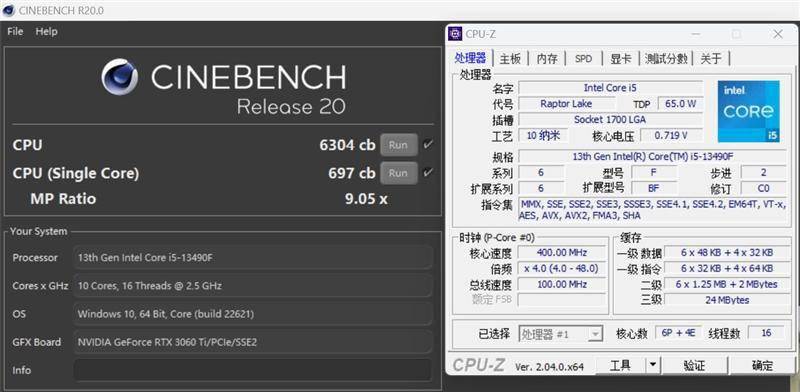Screen dimensions: 800x392
Task: Switch to the 主板 tab
Action: pos(510,59)
